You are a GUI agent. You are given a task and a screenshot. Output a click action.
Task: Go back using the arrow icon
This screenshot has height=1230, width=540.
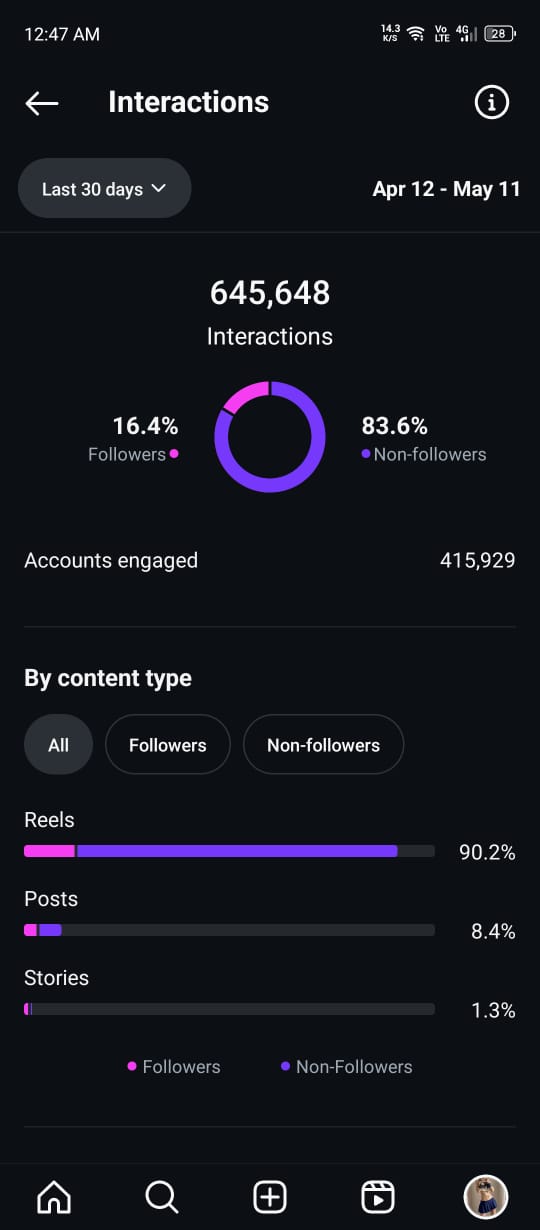[x=42, y=103]
